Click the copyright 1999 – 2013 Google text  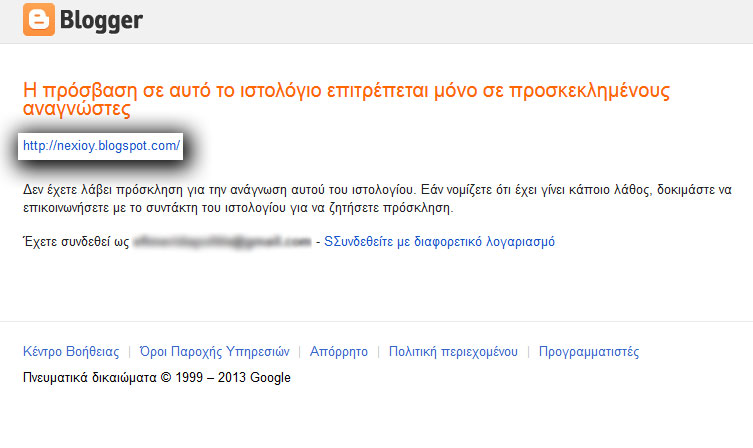tap(157, 377)
